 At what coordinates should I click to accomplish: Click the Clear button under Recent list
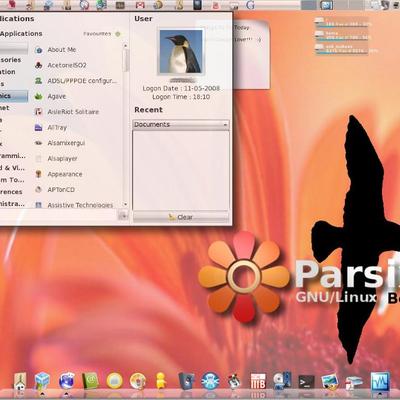click(181, 217)
